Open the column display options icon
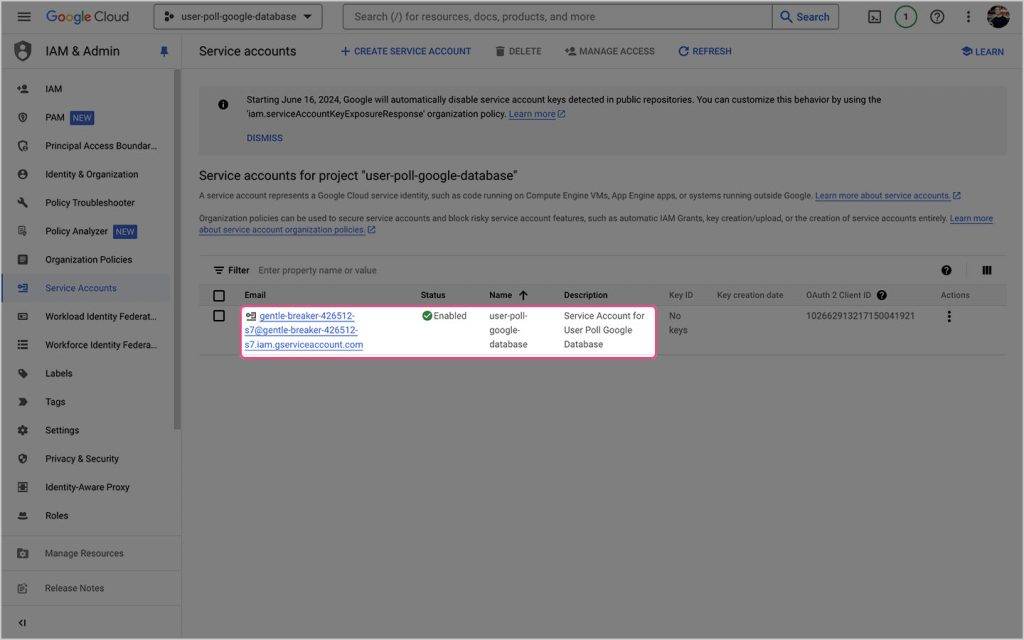1024x640 pixels. (x=987, y=270)
